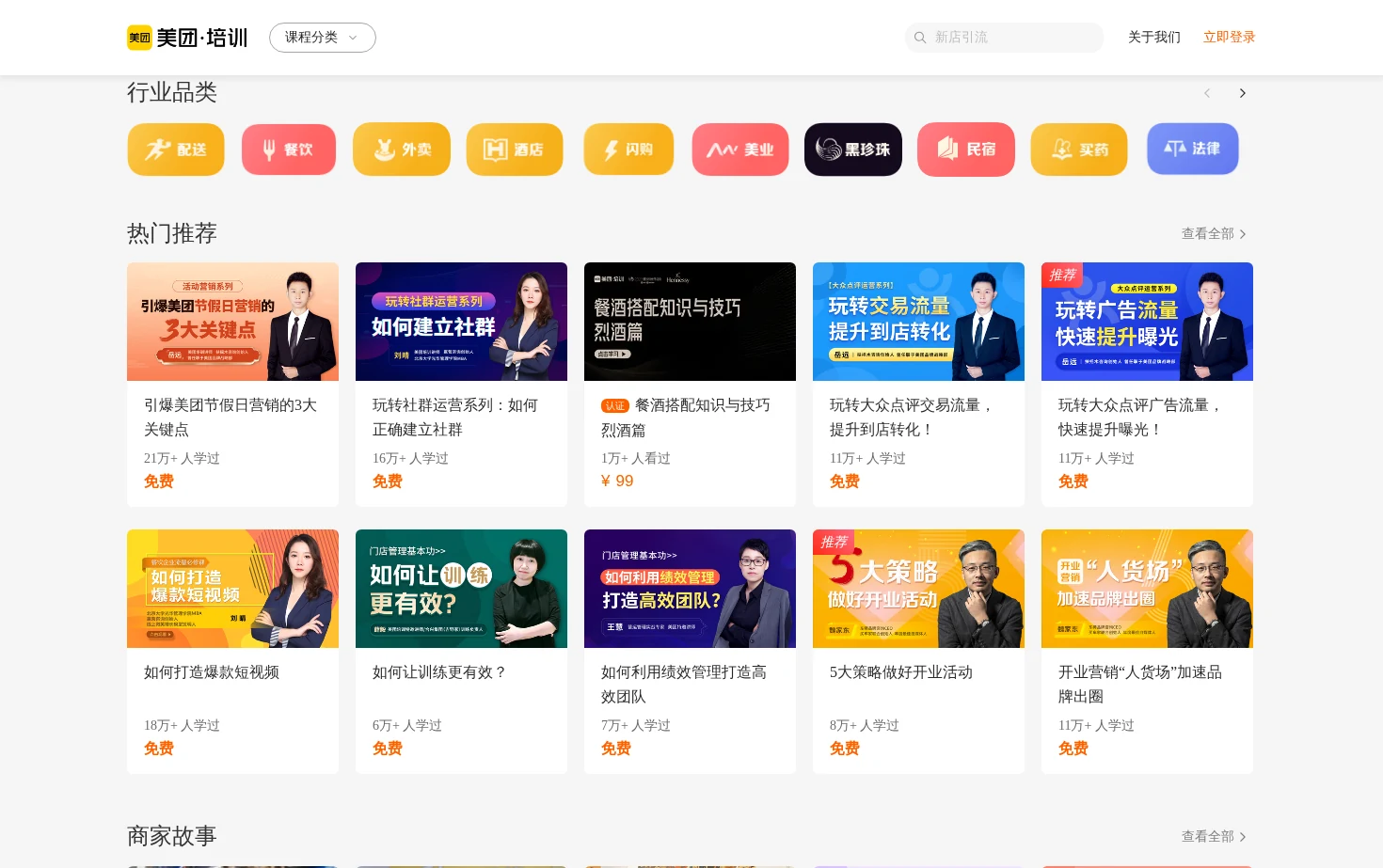
Task: Click 16万+ 人学过 text
Action: (x=410, y=458)
